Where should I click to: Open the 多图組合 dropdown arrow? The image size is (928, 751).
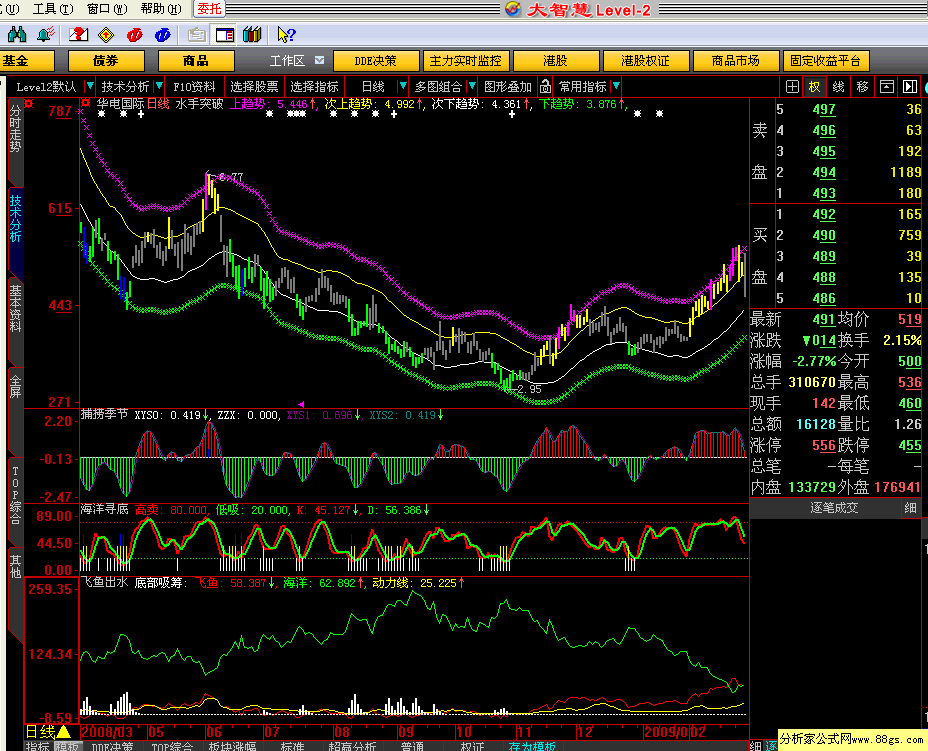pos(472,86)
